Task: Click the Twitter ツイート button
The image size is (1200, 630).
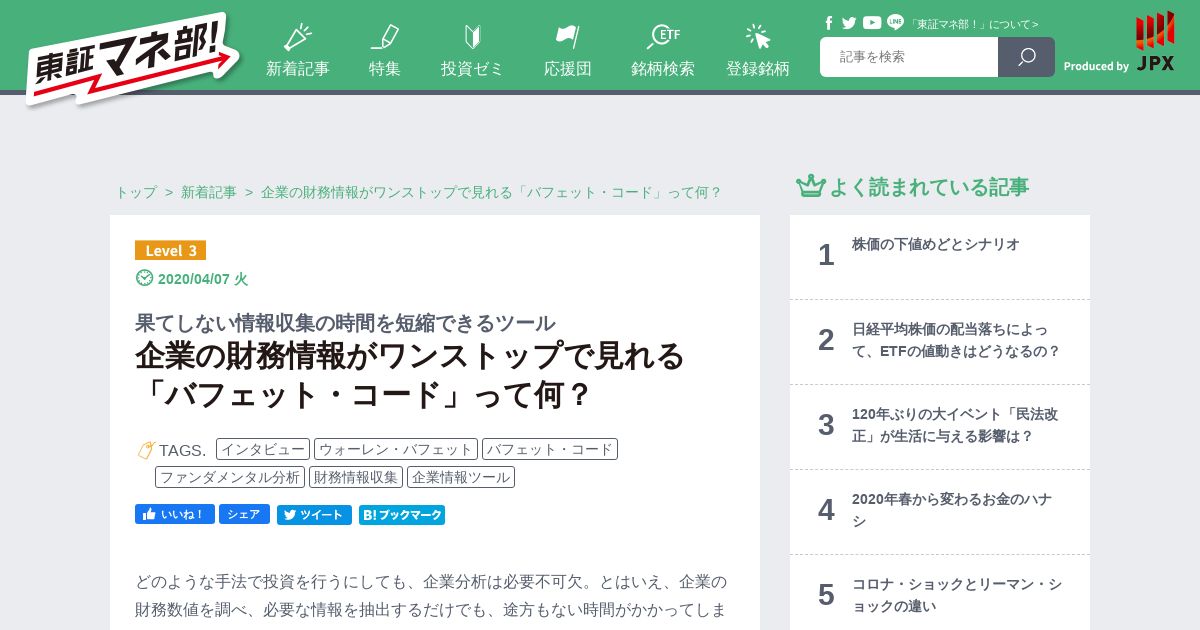Action: (314, 515)
